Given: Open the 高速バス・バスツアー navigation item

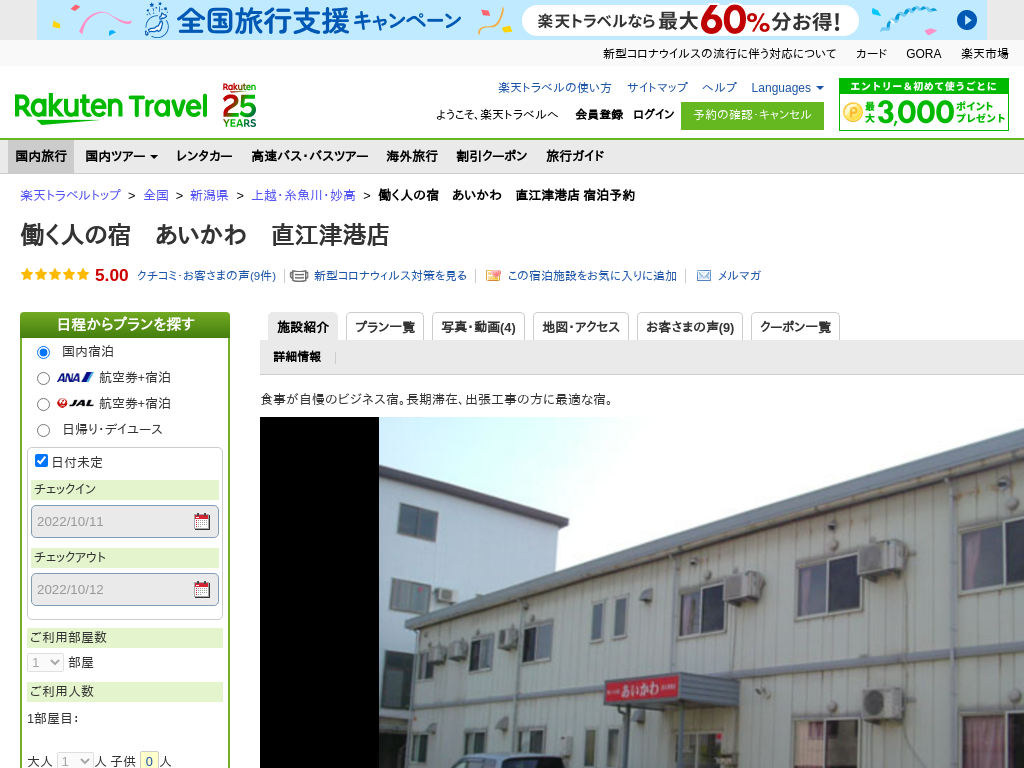Looking at the screenshot, I should 310,156.
